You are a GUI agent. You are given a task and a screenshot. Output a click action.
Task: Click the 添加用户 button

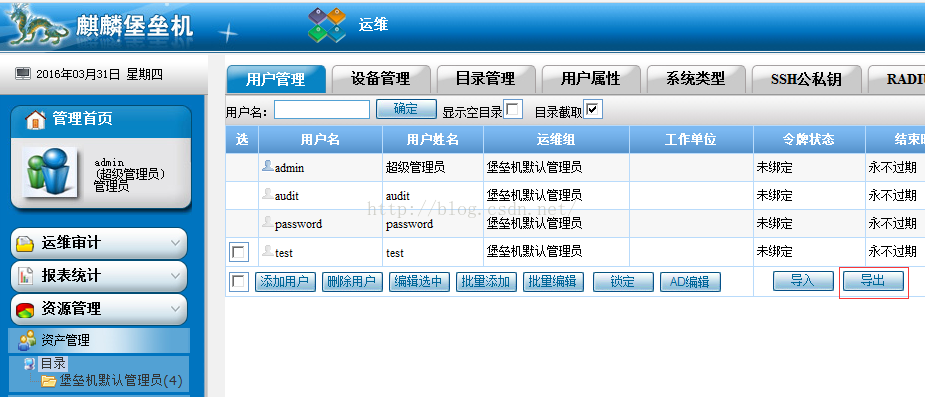click(x=286, y=282)
